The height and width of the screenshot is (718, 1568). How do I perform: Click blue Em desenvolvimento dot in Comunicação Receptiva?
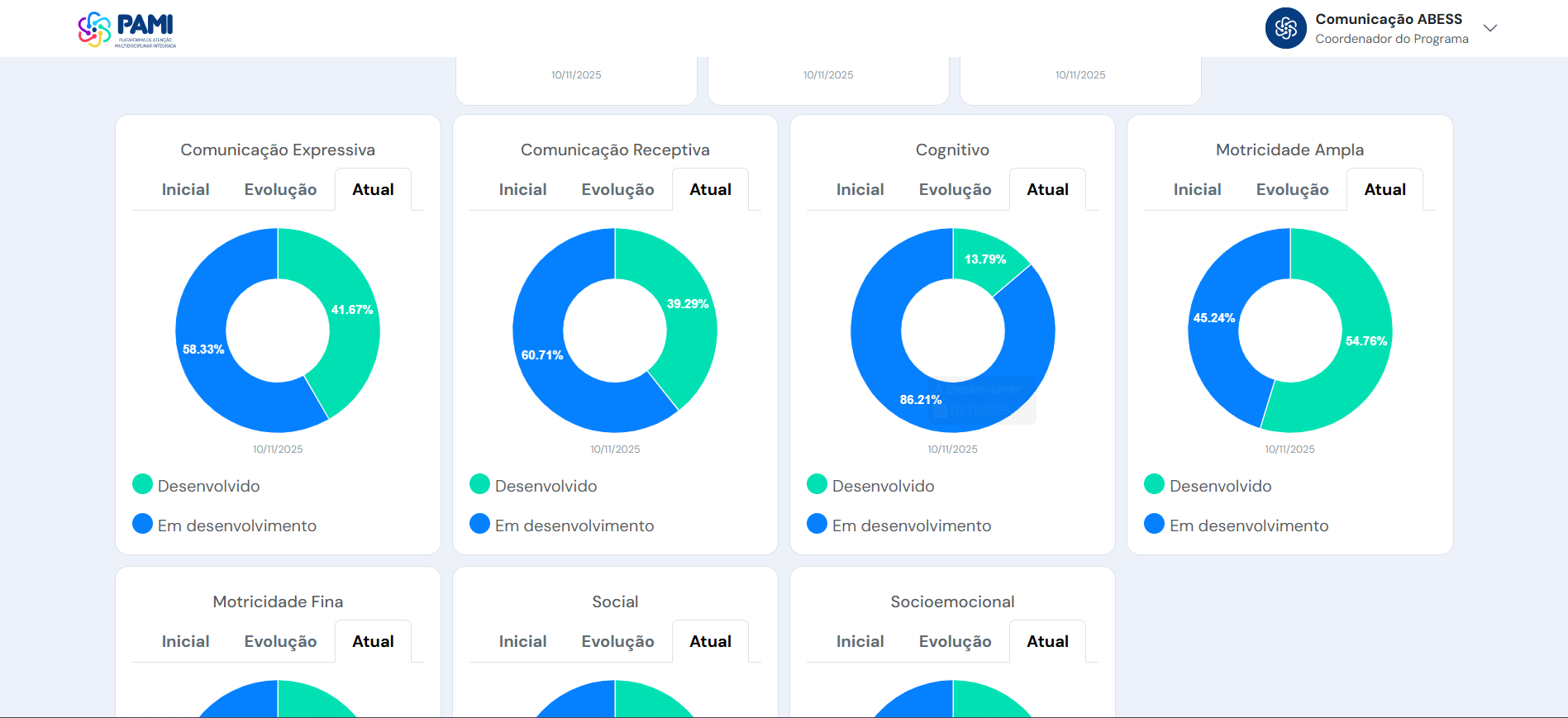click(x=479, y=524)
